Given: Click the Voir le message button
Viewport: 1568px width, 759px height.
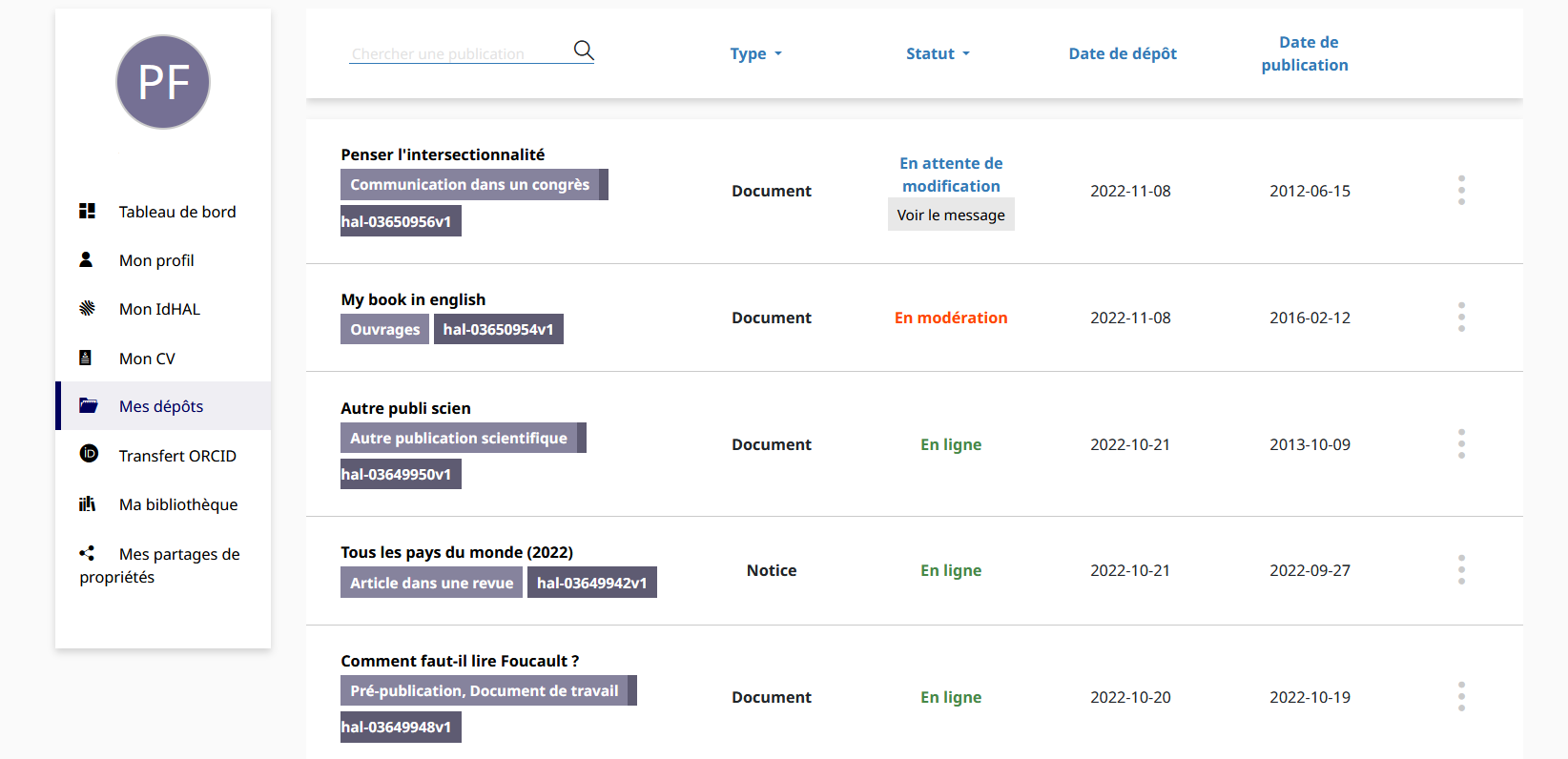Looking at the screenshot, I should tap(951, 215).
